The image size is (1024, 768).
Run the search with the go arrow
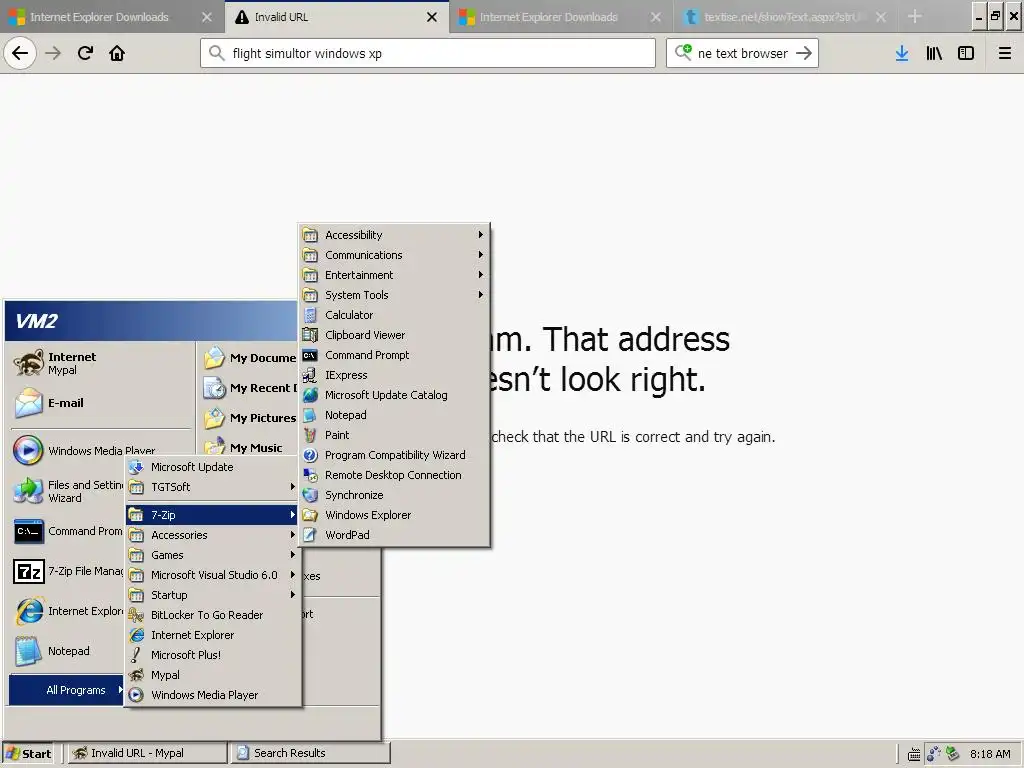click(804, 53)
